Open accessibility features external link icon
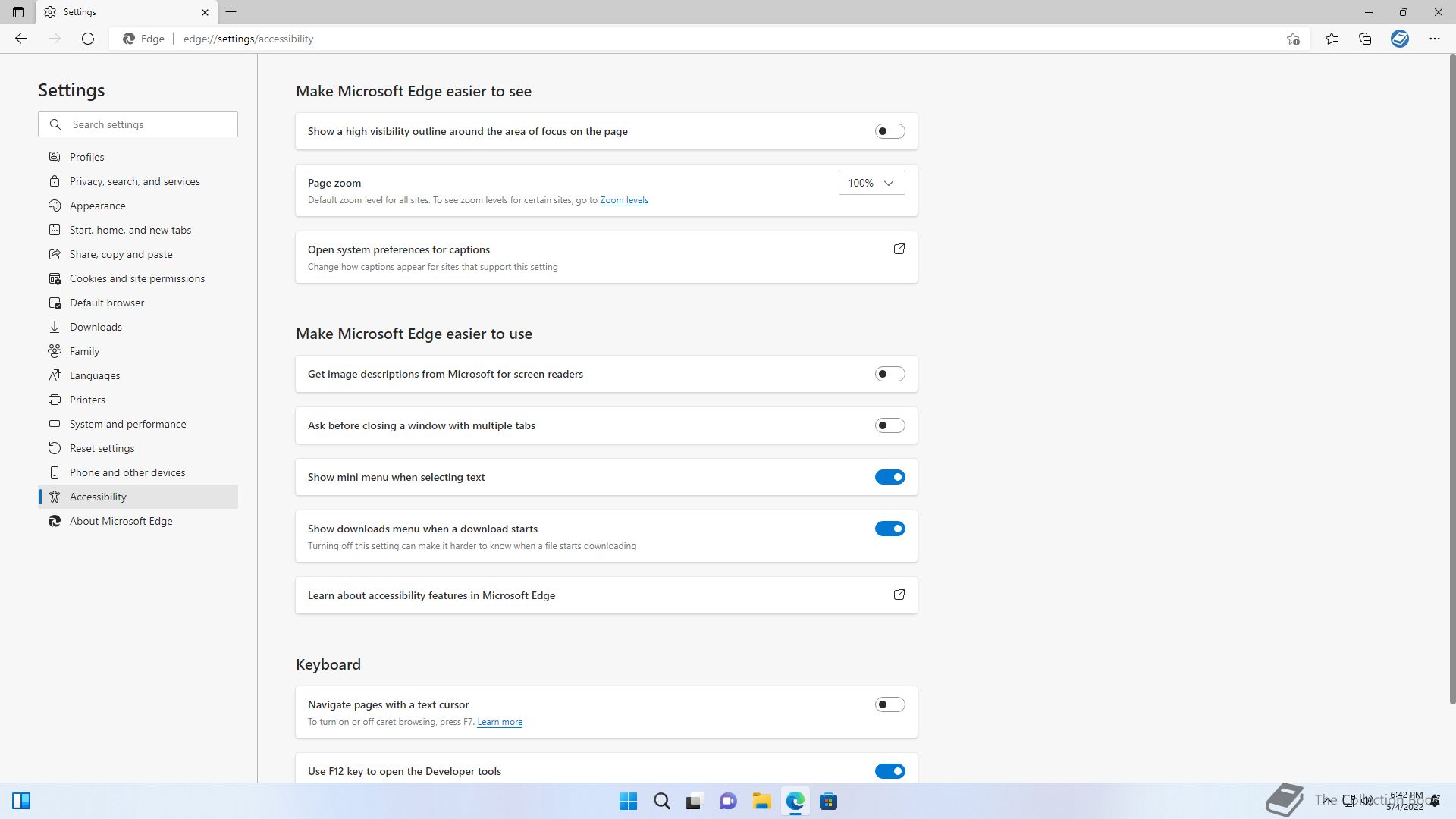This screenshot has height=819, width=1456. tap(899, 595)
